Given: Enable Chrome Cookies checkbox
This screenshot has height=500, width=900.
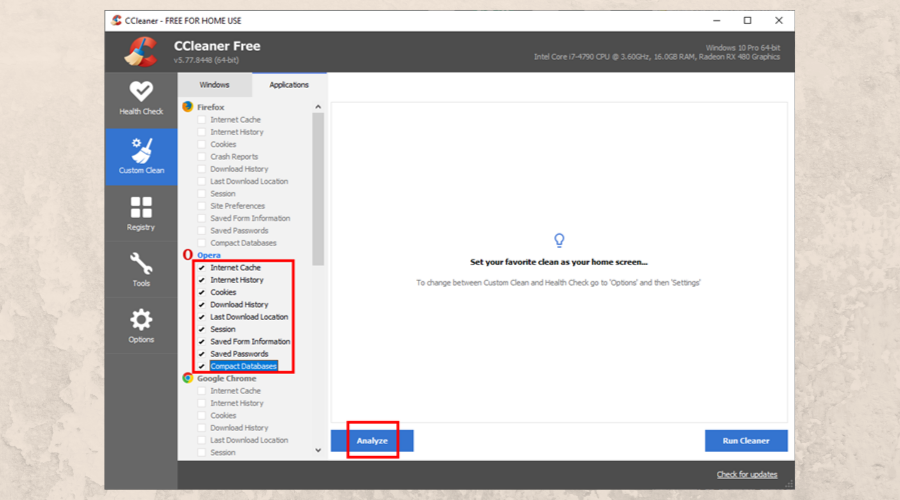Looking at the screenshot, I should 201,416.
